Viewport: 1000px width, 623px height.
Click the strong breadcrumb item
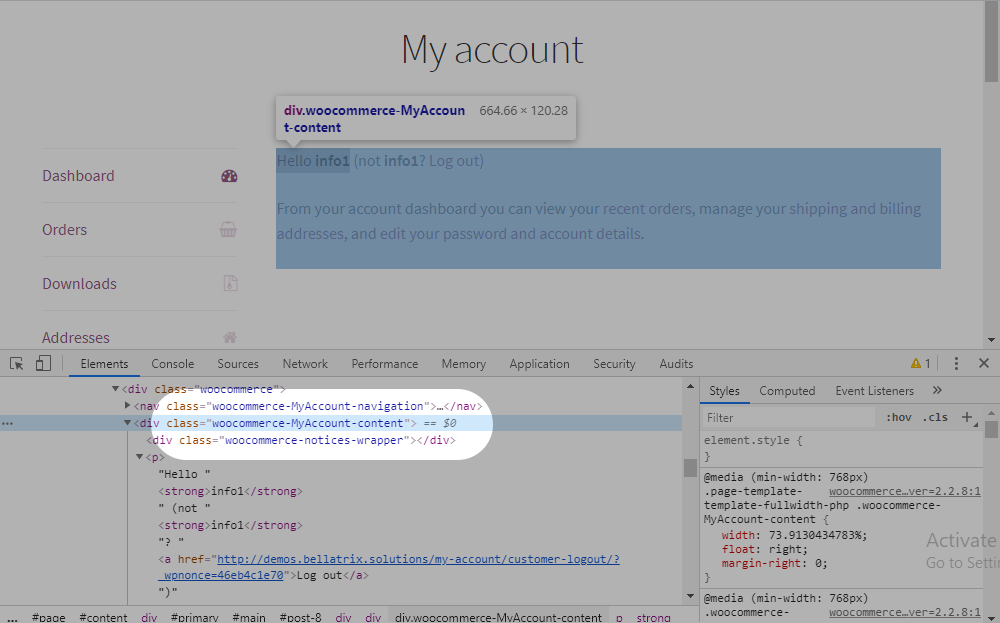[x=653, y=617]
